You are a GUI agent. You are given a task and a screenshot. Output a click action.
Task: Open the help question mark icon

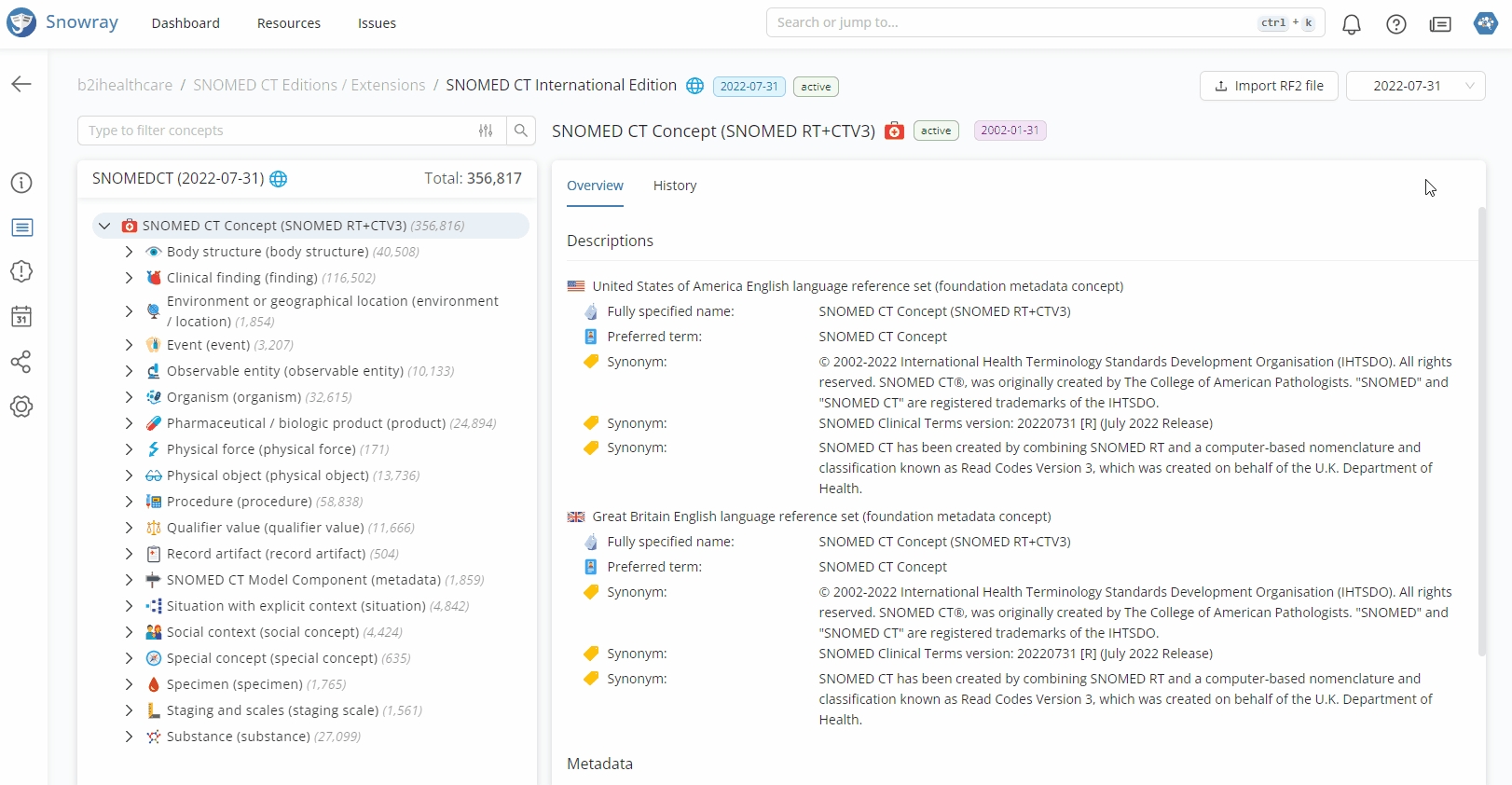pos(1395,24)
